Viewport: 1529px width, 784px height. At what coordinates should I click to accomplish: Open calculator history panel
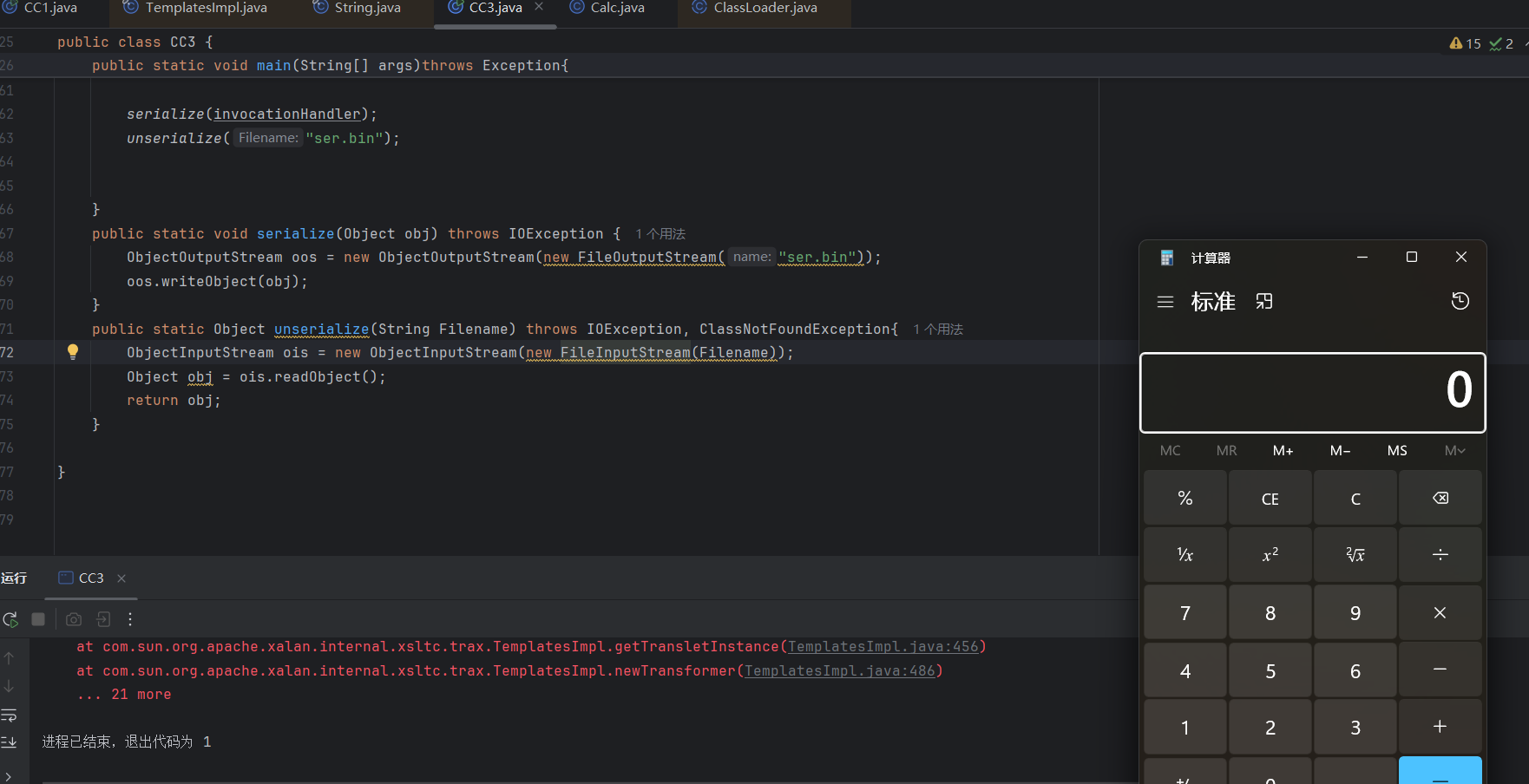pos(1460,301)
